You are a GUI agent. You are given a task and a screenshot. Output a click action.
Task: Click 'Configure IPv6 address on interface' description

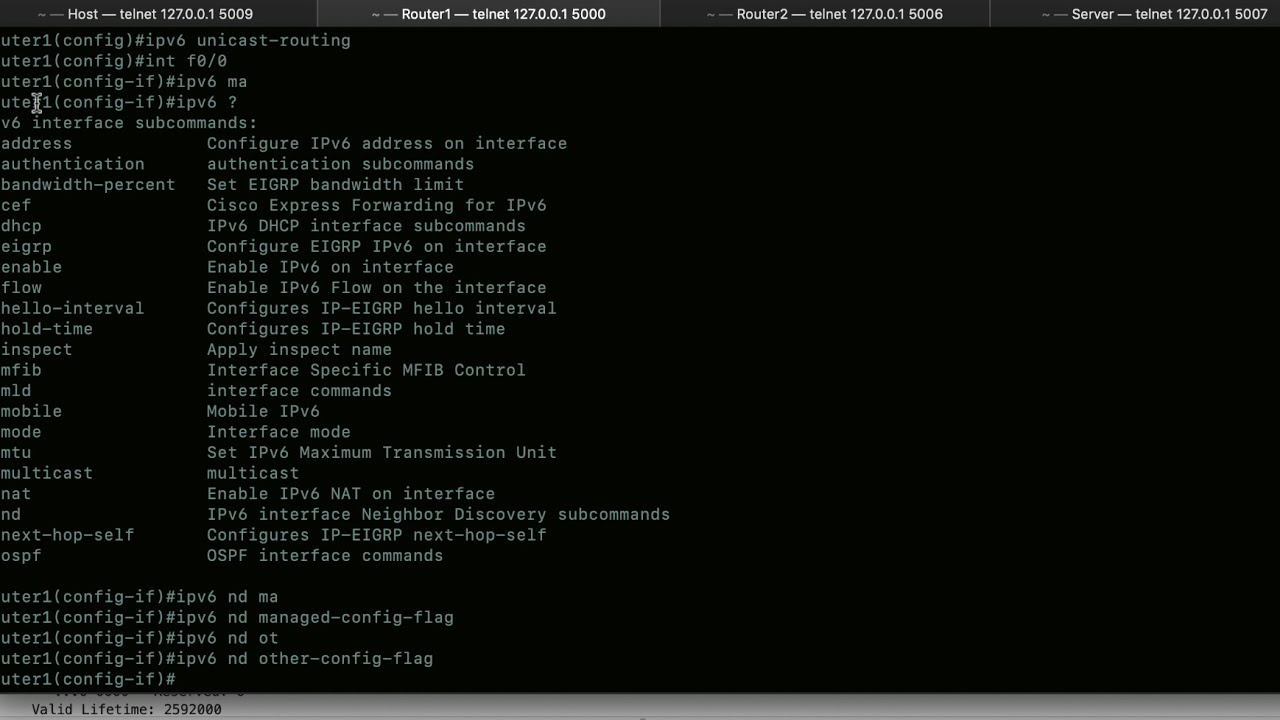[387, 144]
